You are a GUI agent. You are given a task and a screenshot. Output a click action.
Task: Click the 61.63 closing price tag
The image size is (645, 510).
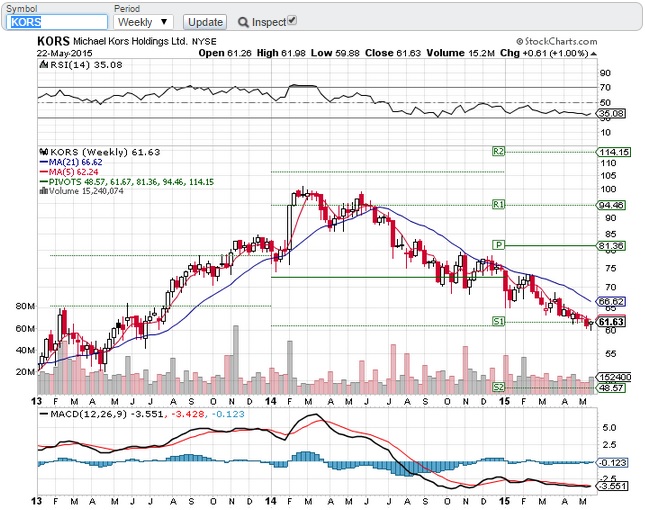[x=611, y=322]
